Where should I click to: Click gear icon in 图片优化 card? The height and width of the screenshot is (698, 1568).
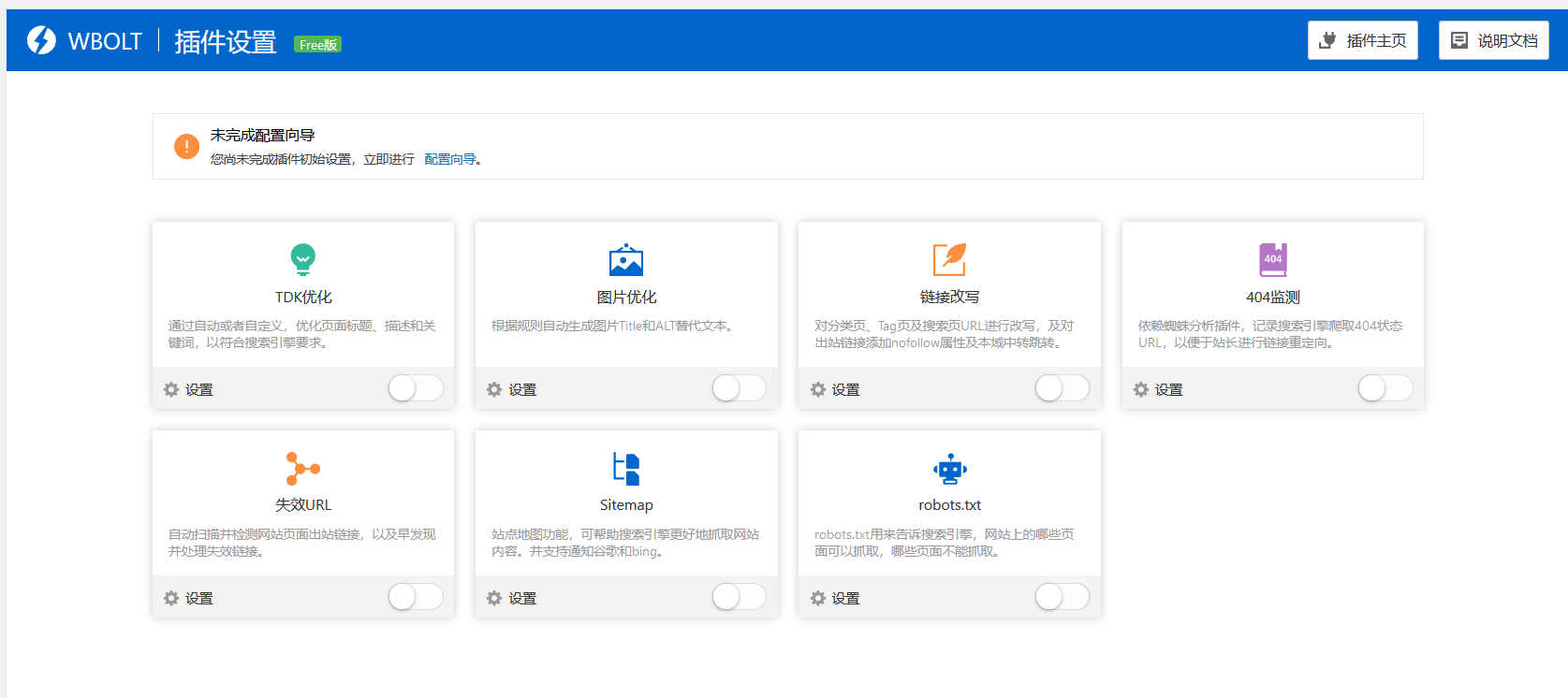pyautogui.click(x=494, y=389)
